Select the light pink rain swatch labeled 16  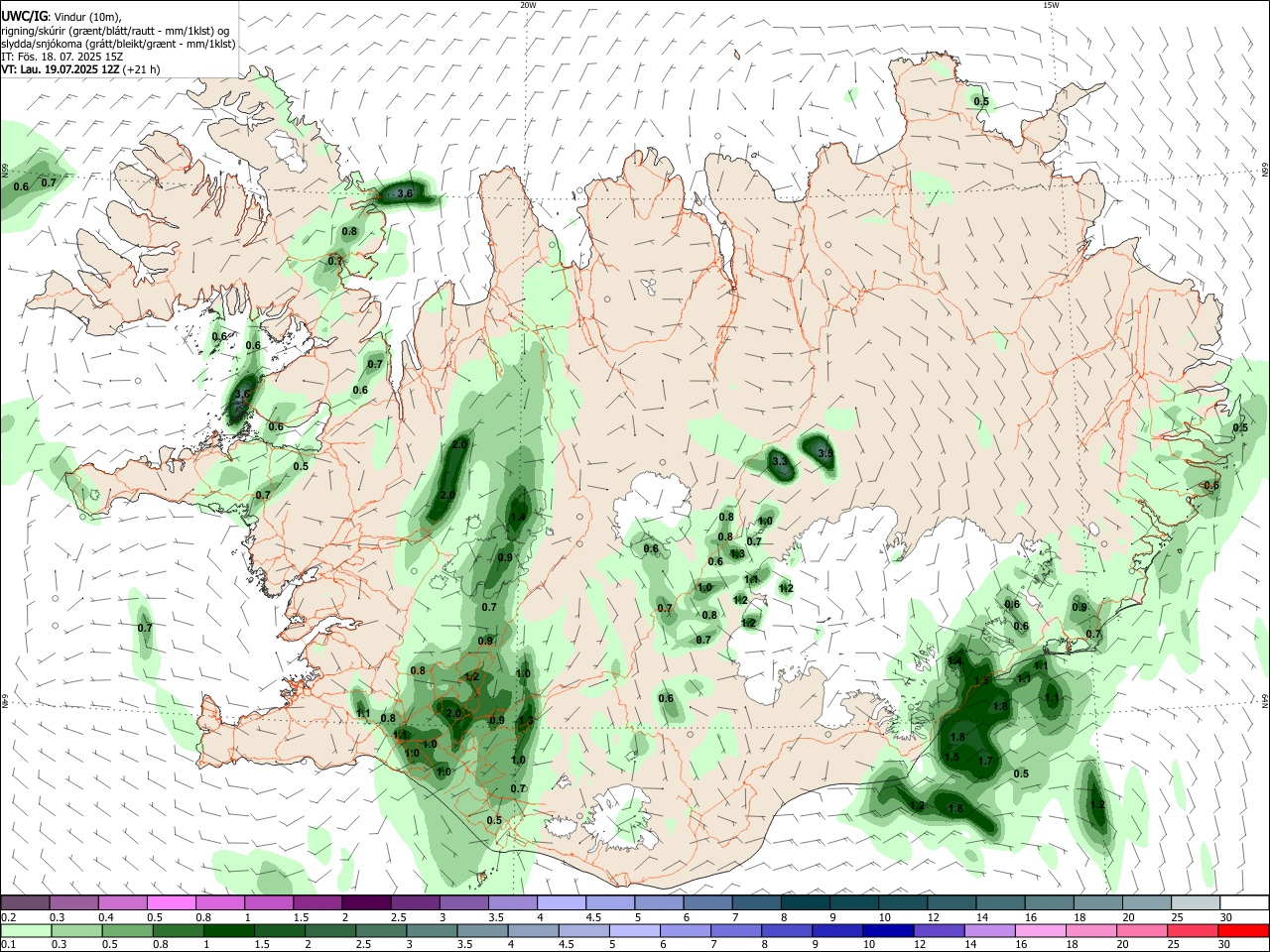click(x=1040, y=931)
